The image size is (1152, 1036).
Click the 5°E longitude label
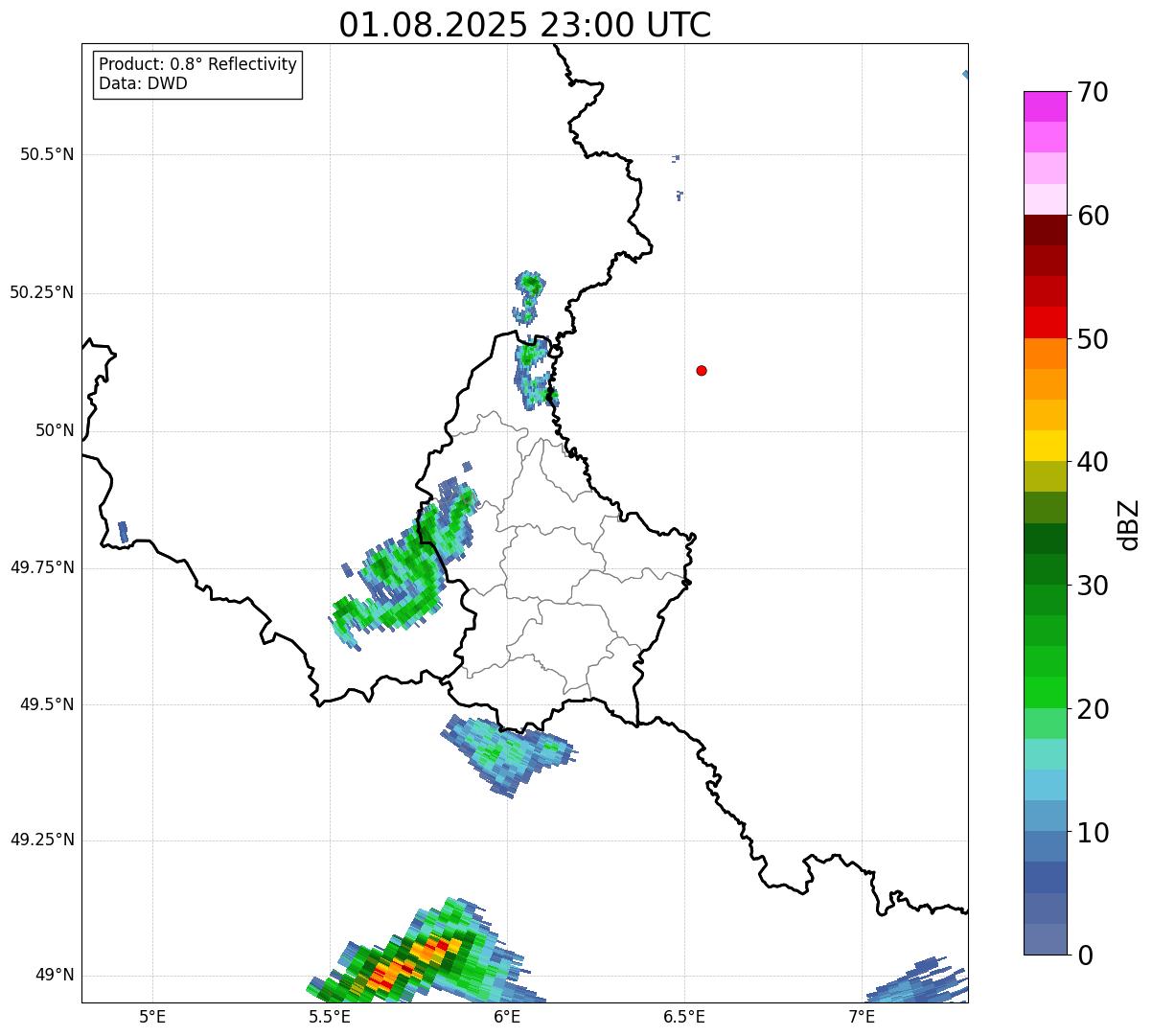(x=152, y=1016)
